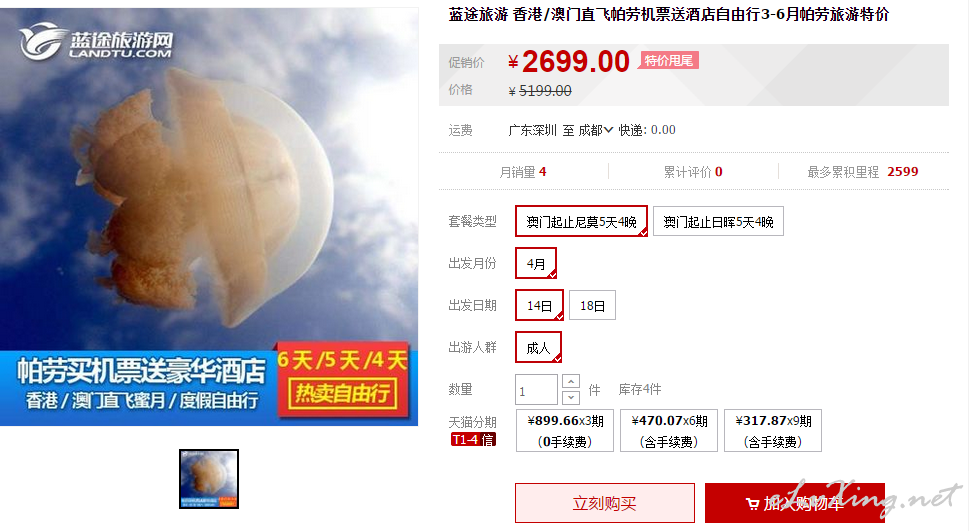This screenshot has width=973, height=531.
Task: Select package 澳门起止尼莫5天4晚
Action: click(x=581, y=221)
